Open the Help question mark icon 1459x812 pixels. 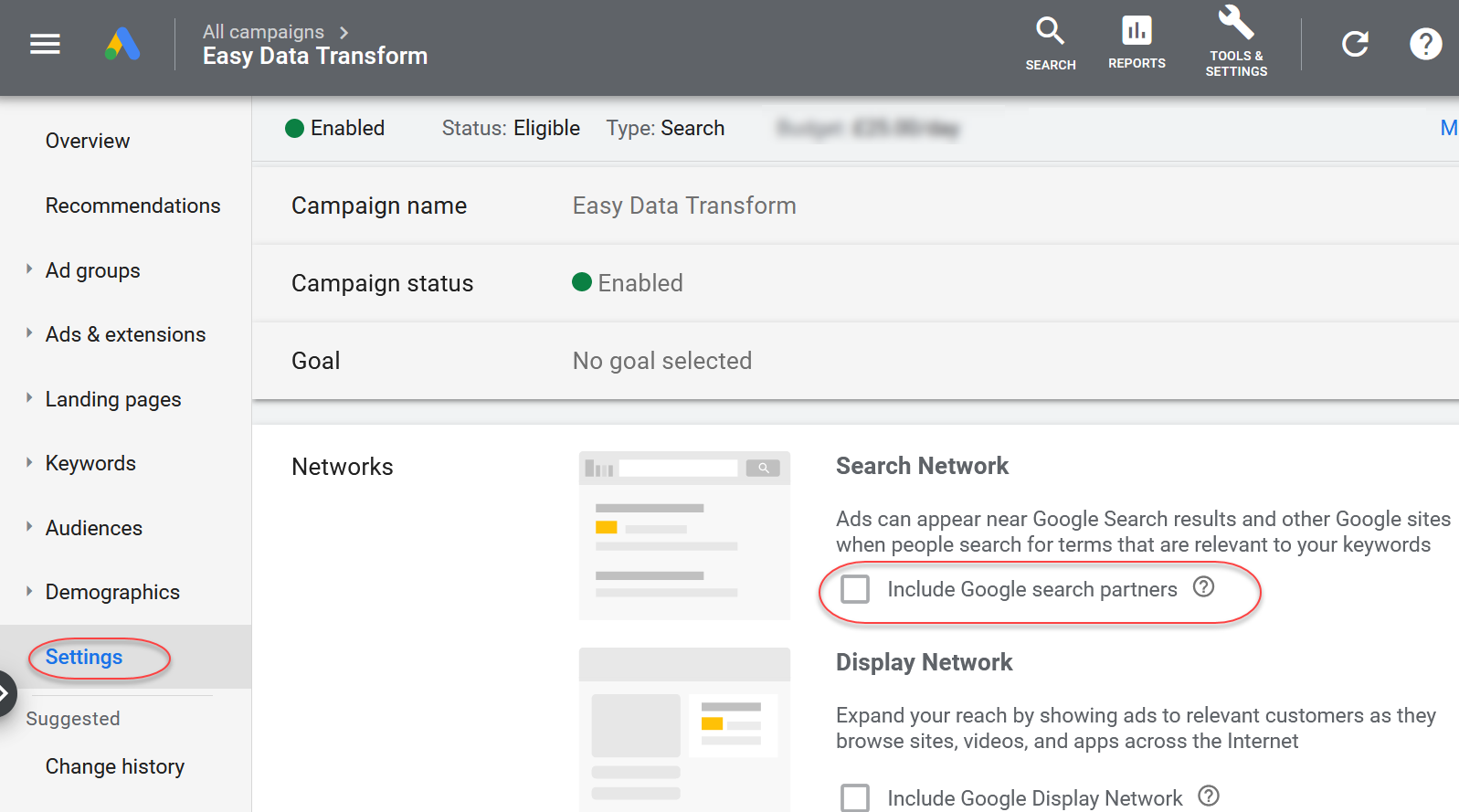point(1424,44)
